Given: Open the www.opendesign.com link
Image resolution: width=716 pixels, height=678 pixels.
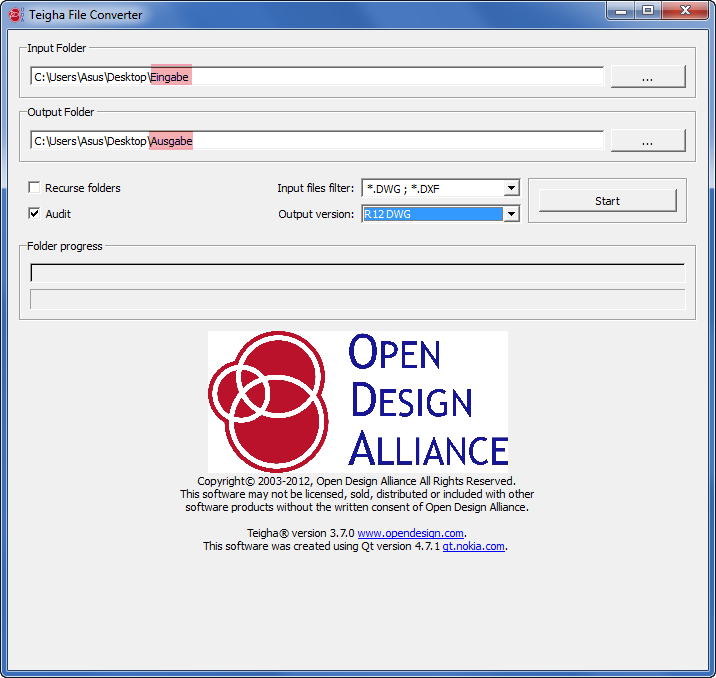Looking at the screenshot, I should (x=411, y=533).
